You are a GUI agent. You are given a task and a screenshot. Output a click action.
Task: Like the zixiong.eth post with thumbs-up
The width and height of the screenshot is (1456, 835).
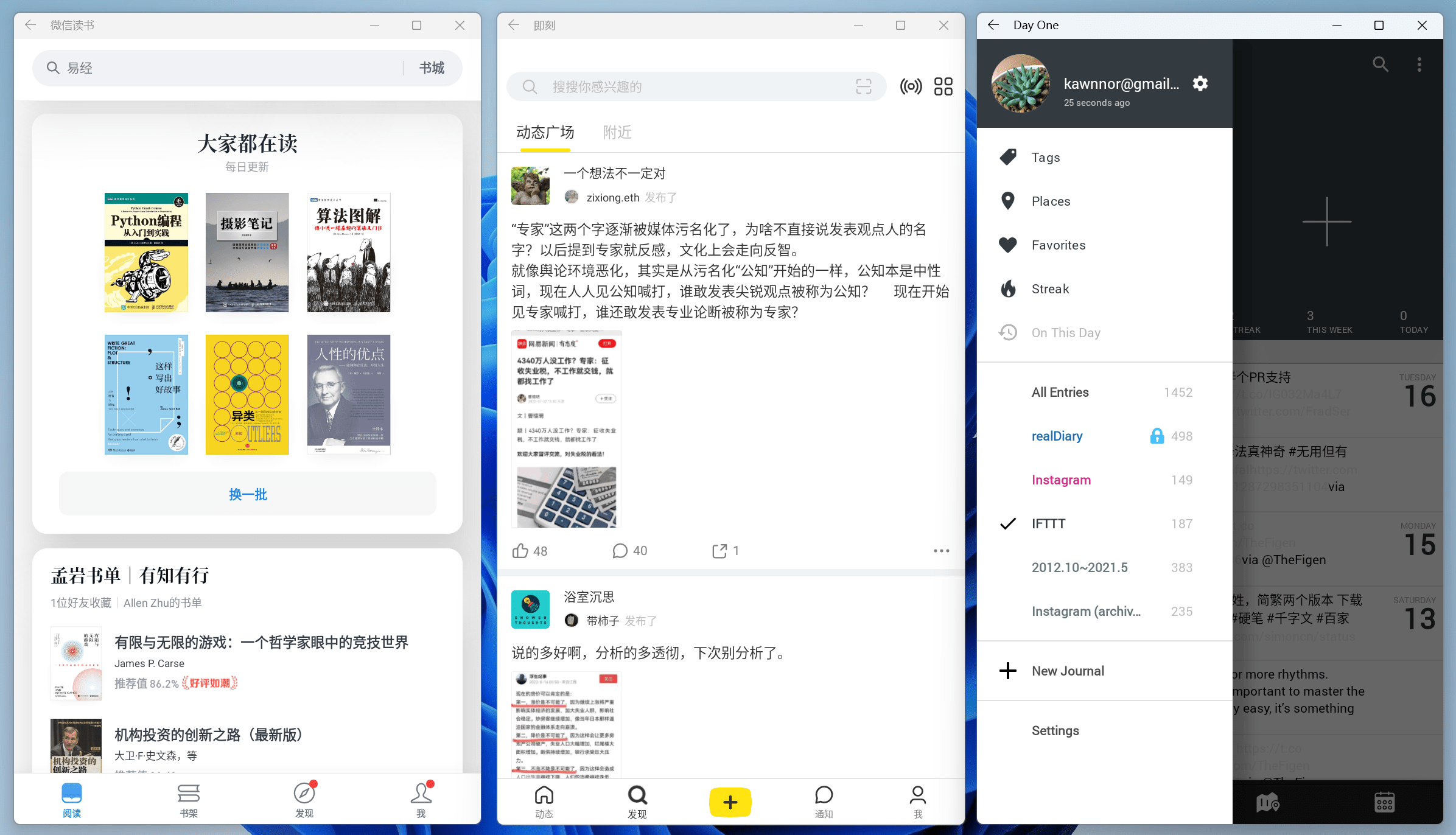click(x=520, y=551)
